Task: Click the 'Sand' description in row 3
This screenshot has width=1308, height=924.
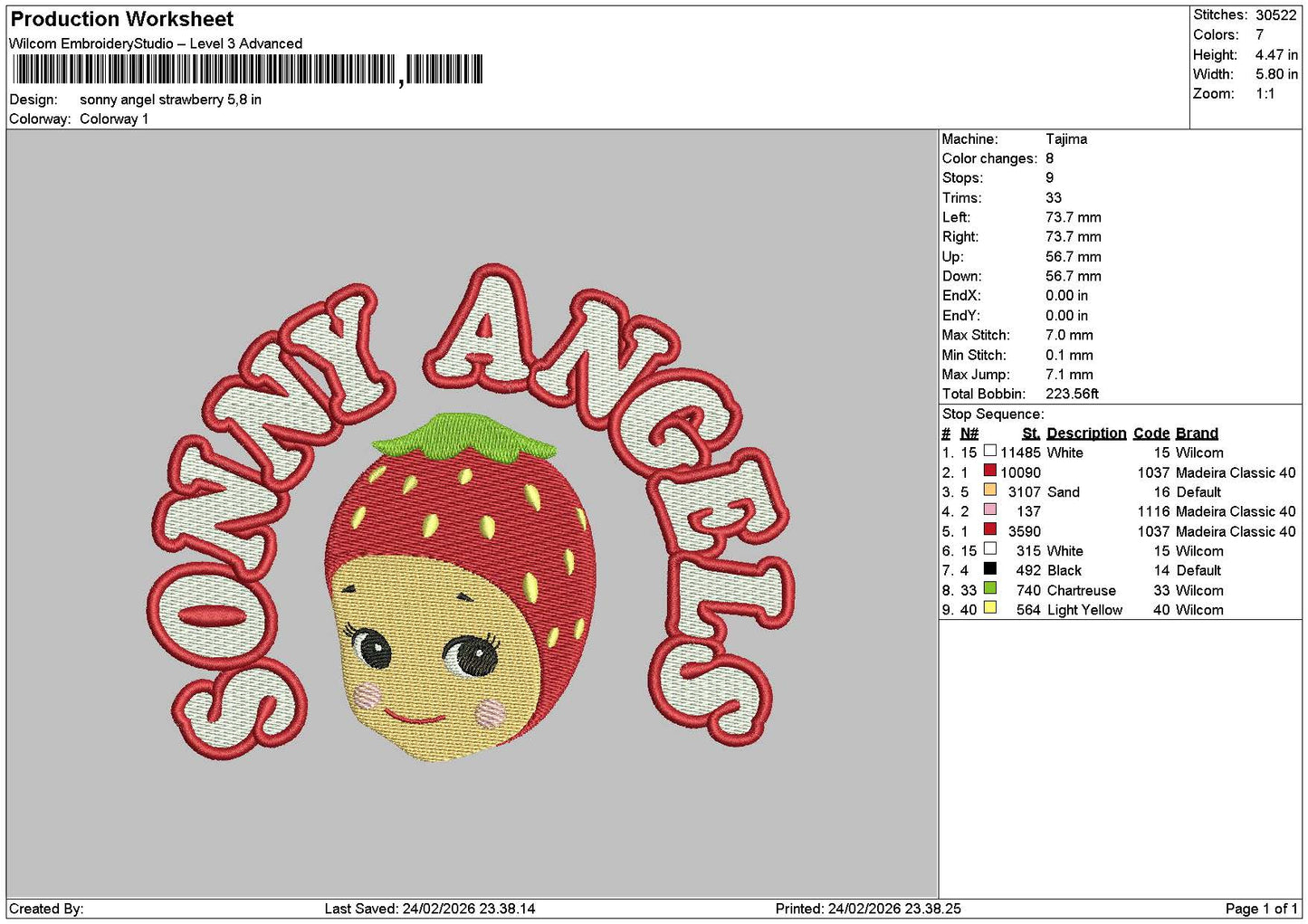Action: click(x=1063, y=492)
